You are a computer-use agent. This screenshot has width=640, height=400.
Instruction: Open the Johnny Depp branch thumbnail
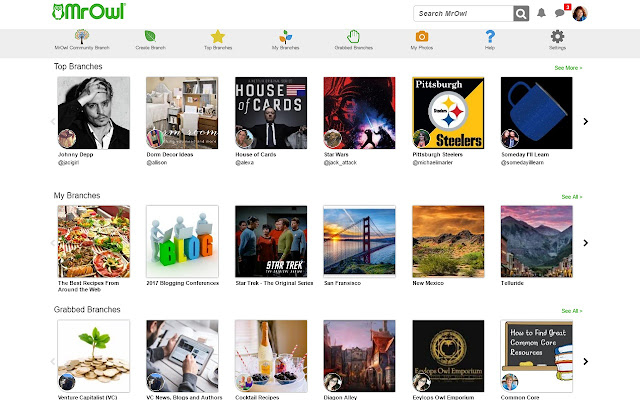pos(93,113)
